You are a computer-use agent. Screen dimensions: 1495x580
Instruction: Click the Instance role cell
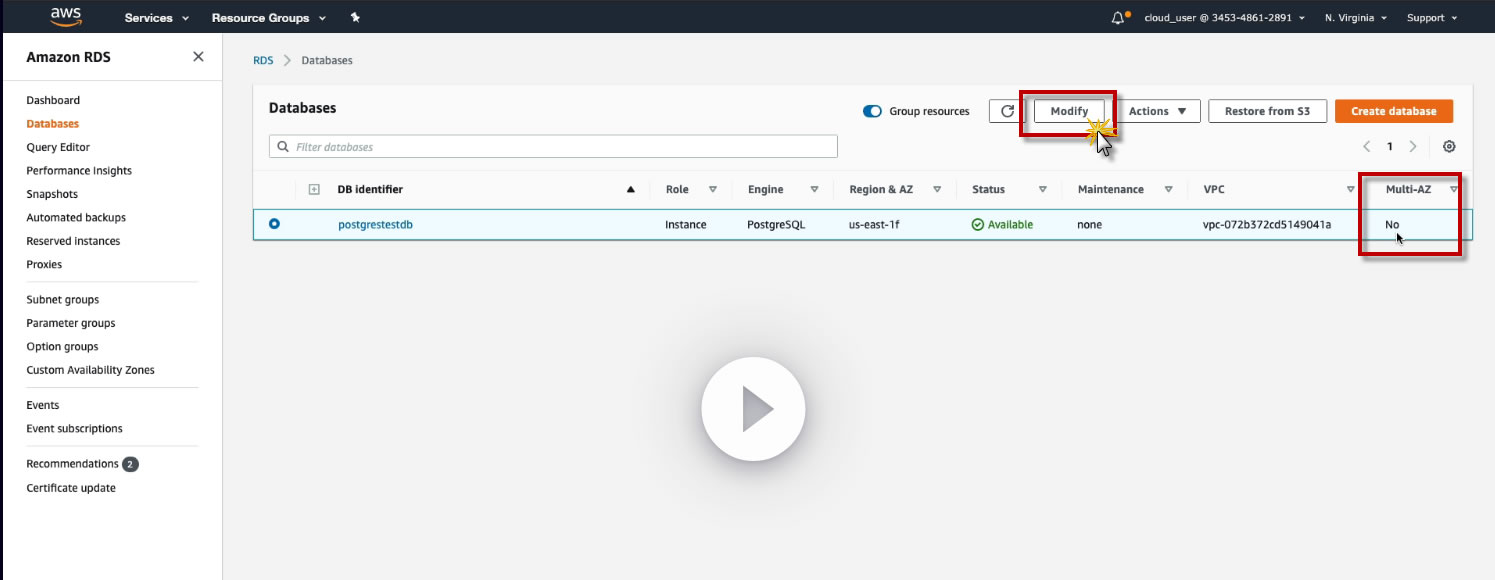pos(686,224)
